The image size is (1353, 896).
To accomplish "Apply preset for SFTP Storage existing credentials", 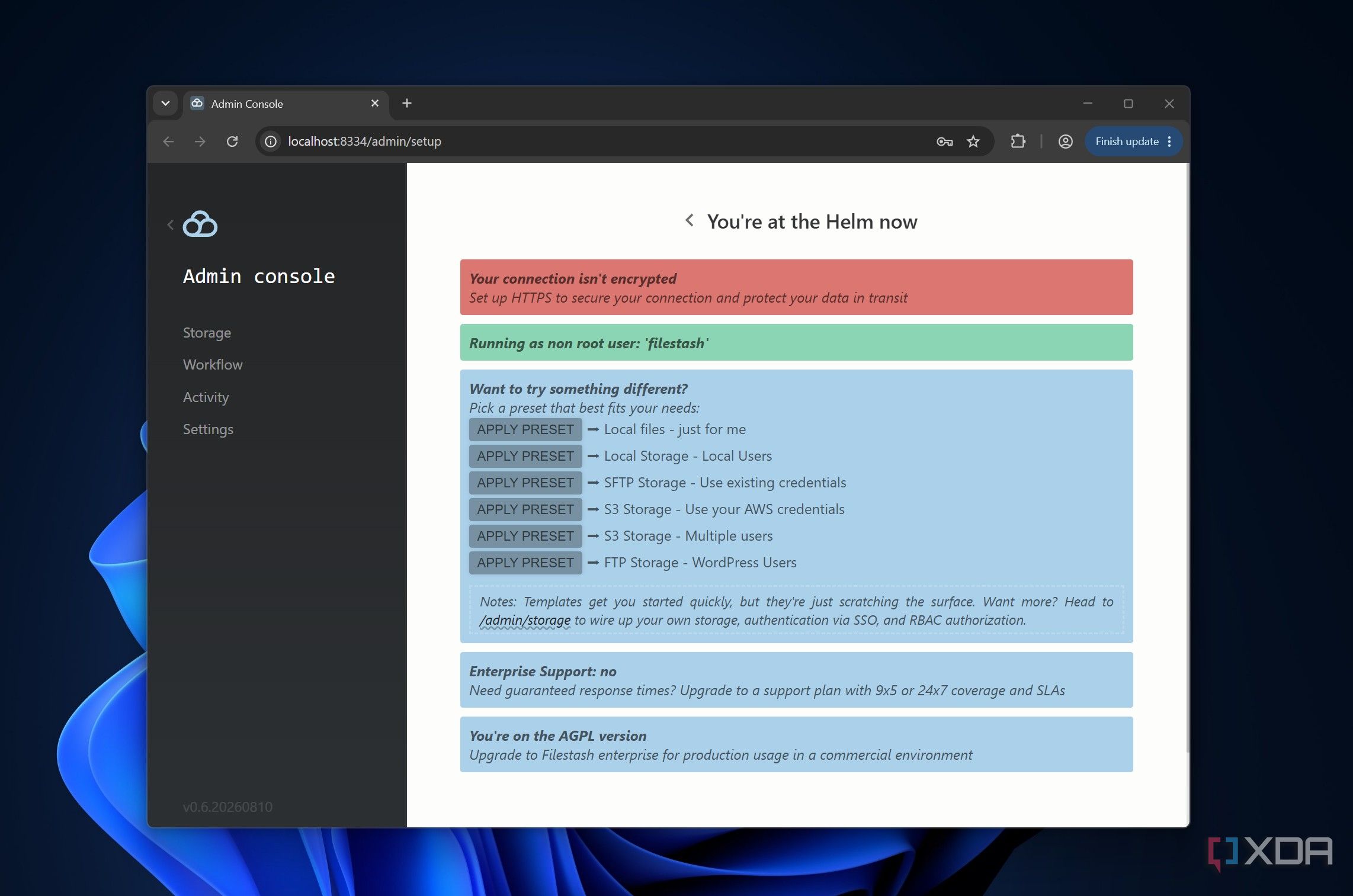I will pyautogui.click(x=525, y=483).
